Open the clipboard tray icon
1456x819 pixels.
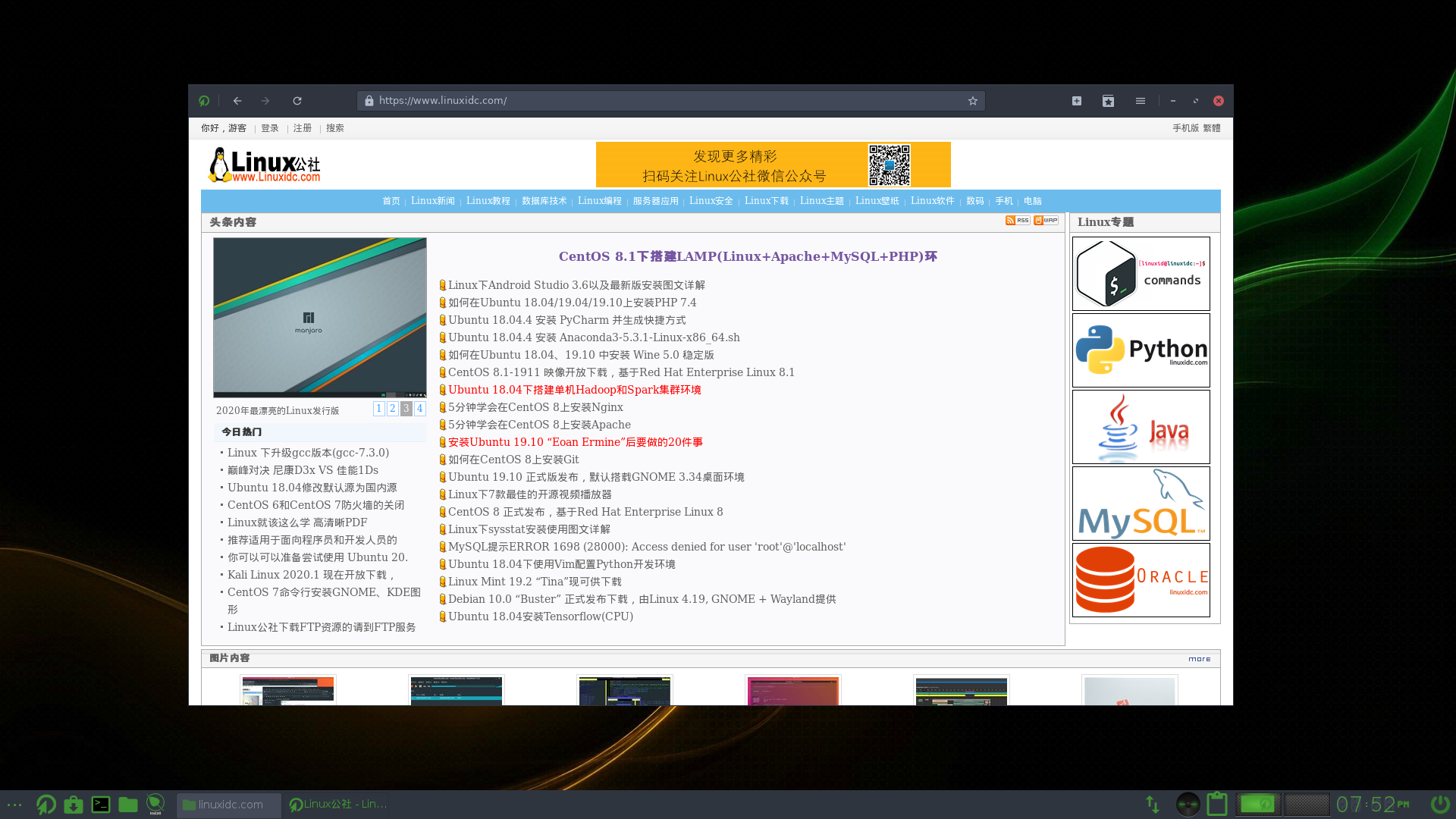1217,805
